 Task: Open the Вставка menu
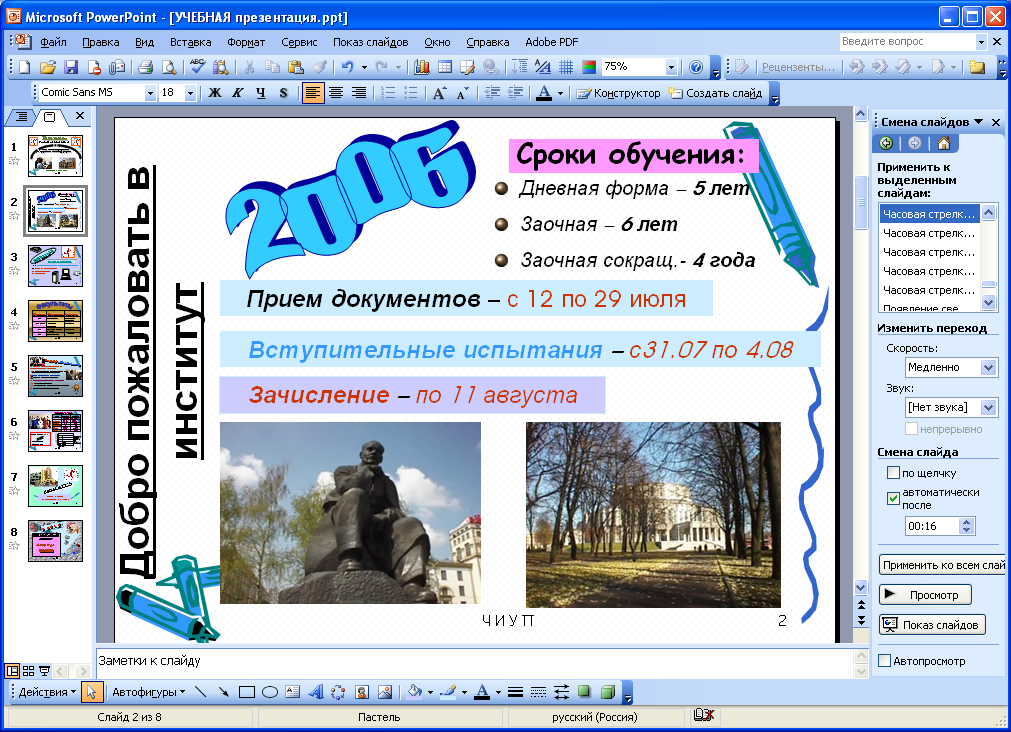[x=190, y=42]
